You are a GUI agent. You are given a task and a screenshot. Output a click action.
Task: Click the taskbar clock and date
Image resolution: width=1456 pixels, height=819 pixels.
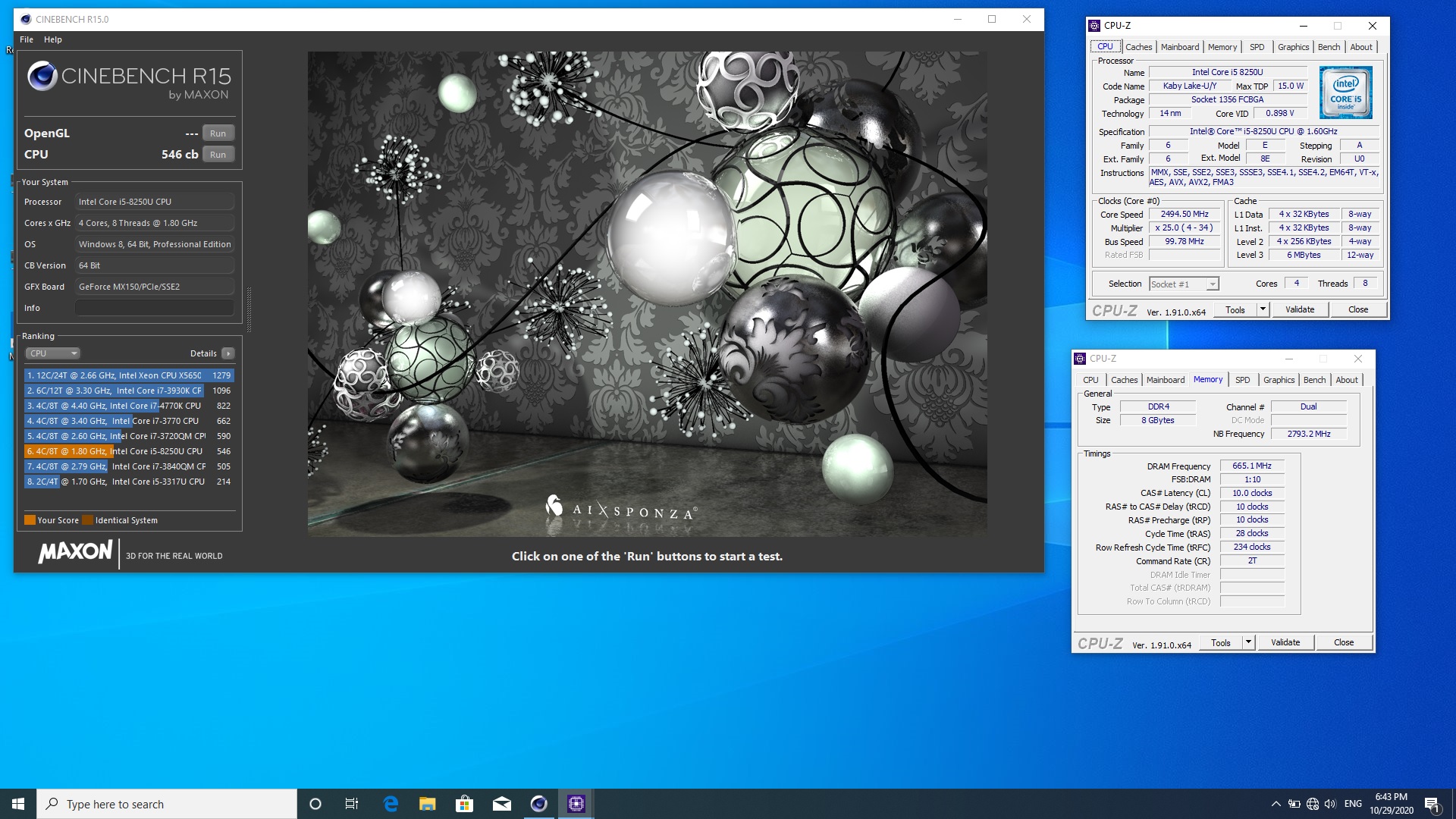coord(1392,804)
